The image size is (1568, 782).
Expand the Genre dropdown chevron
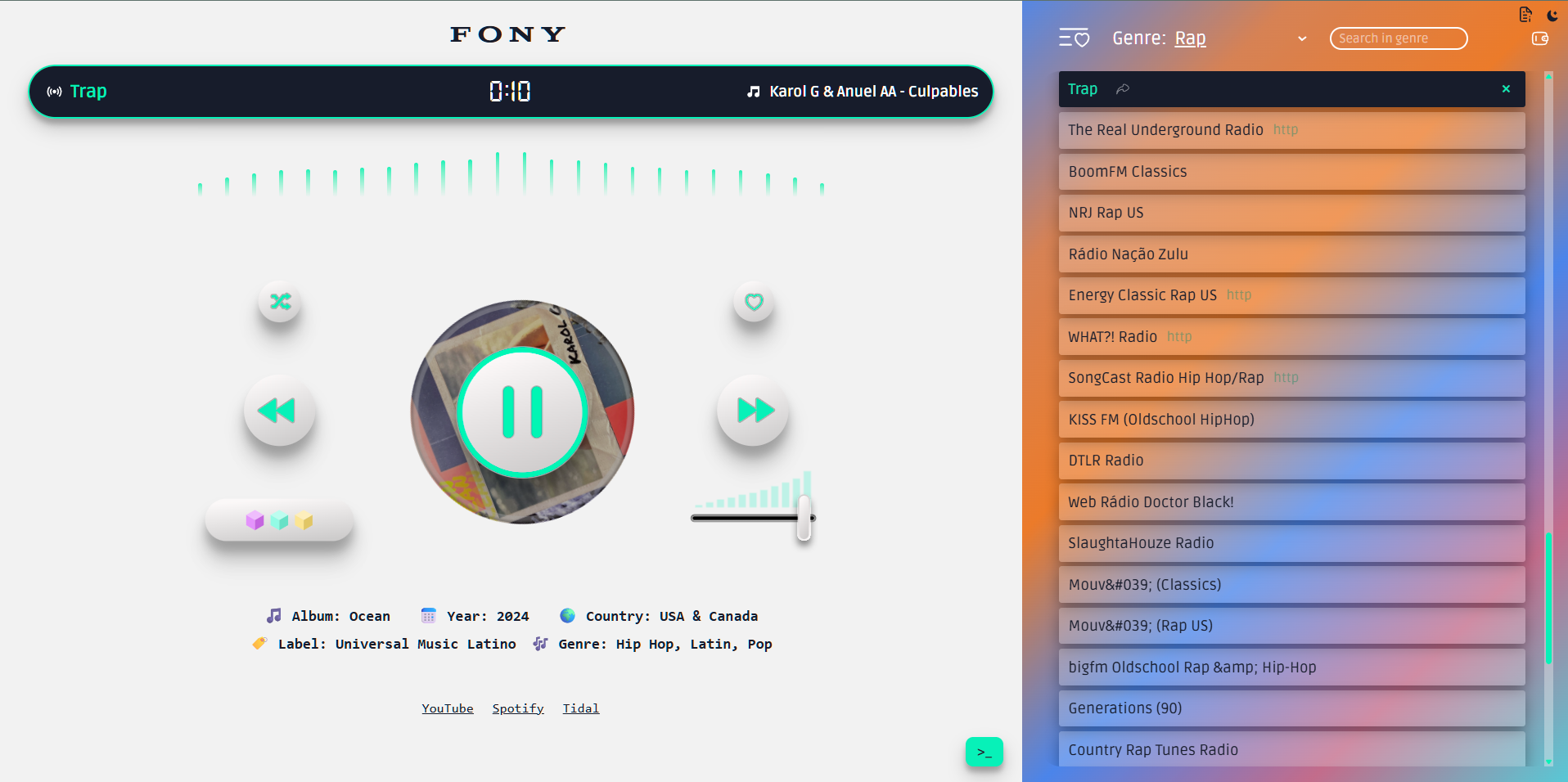tap(1302, 38)
